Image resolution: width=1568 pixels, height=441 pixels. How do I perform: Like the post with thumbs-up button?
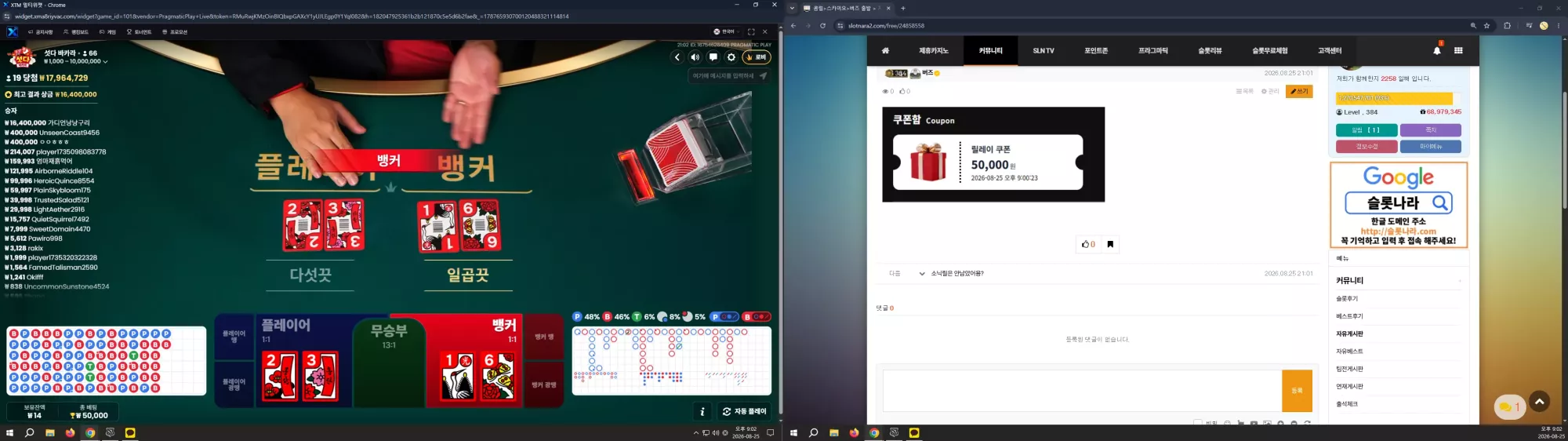coord(1088,244)
